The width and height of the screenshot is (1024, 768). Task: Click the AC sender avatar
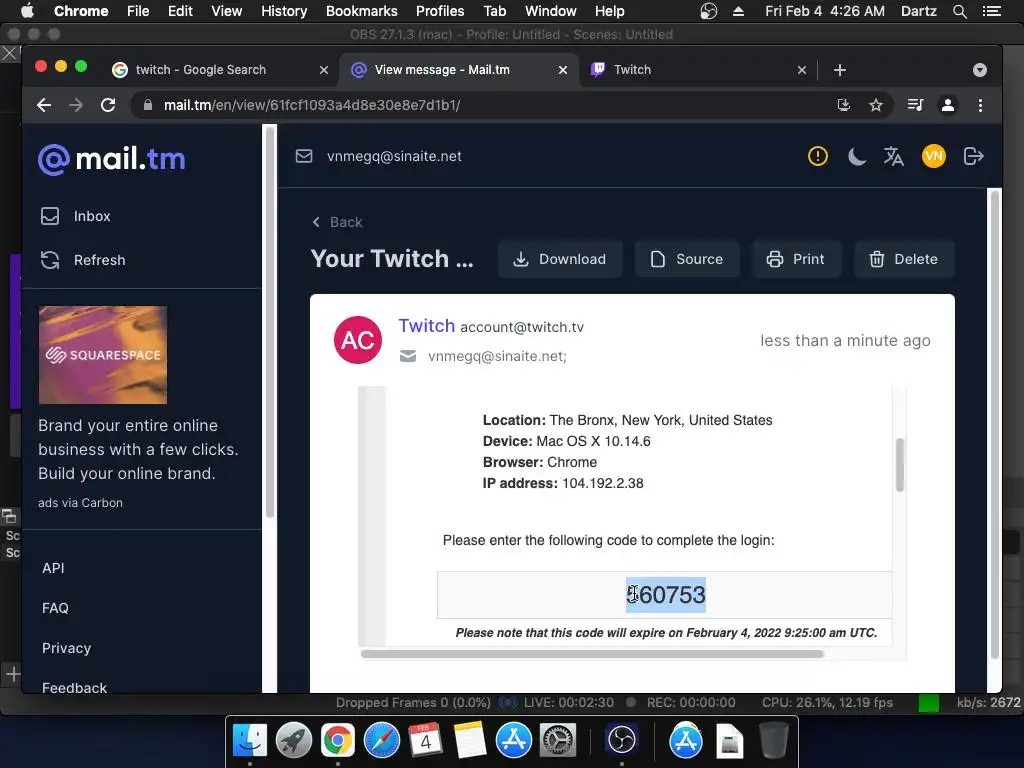(x=358, y=340)
